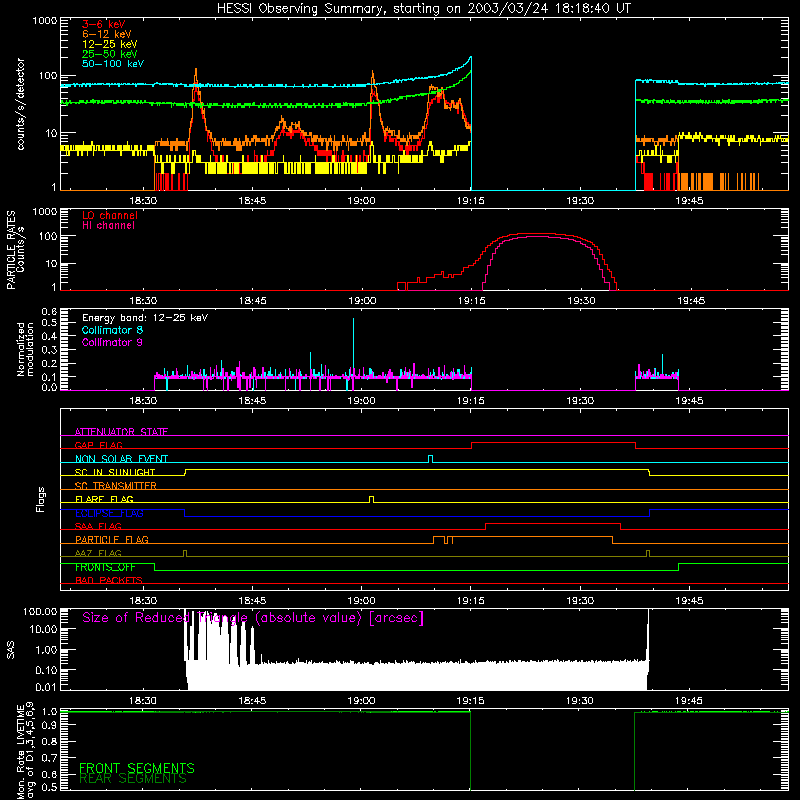Screen dimensions: 800x800
Task: Click the tall Collimator 8 spike near 18:59
Action: tap(353, 347)
